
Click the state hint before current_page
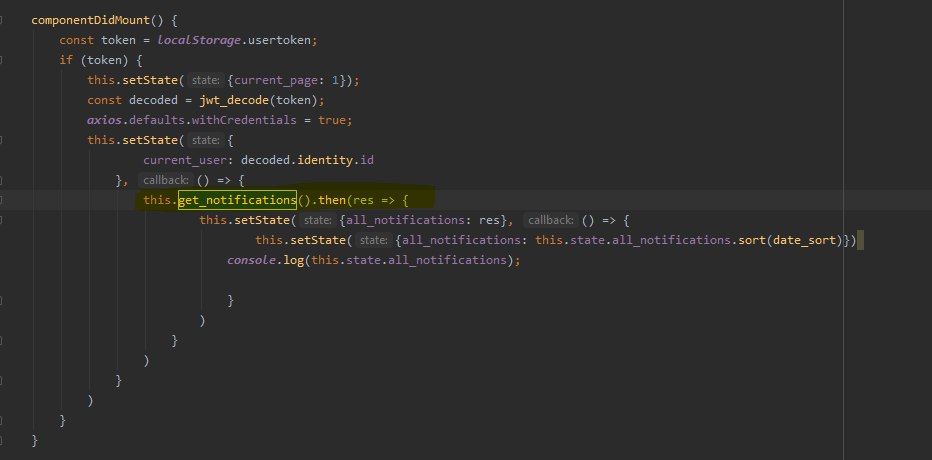pos(206,80)
